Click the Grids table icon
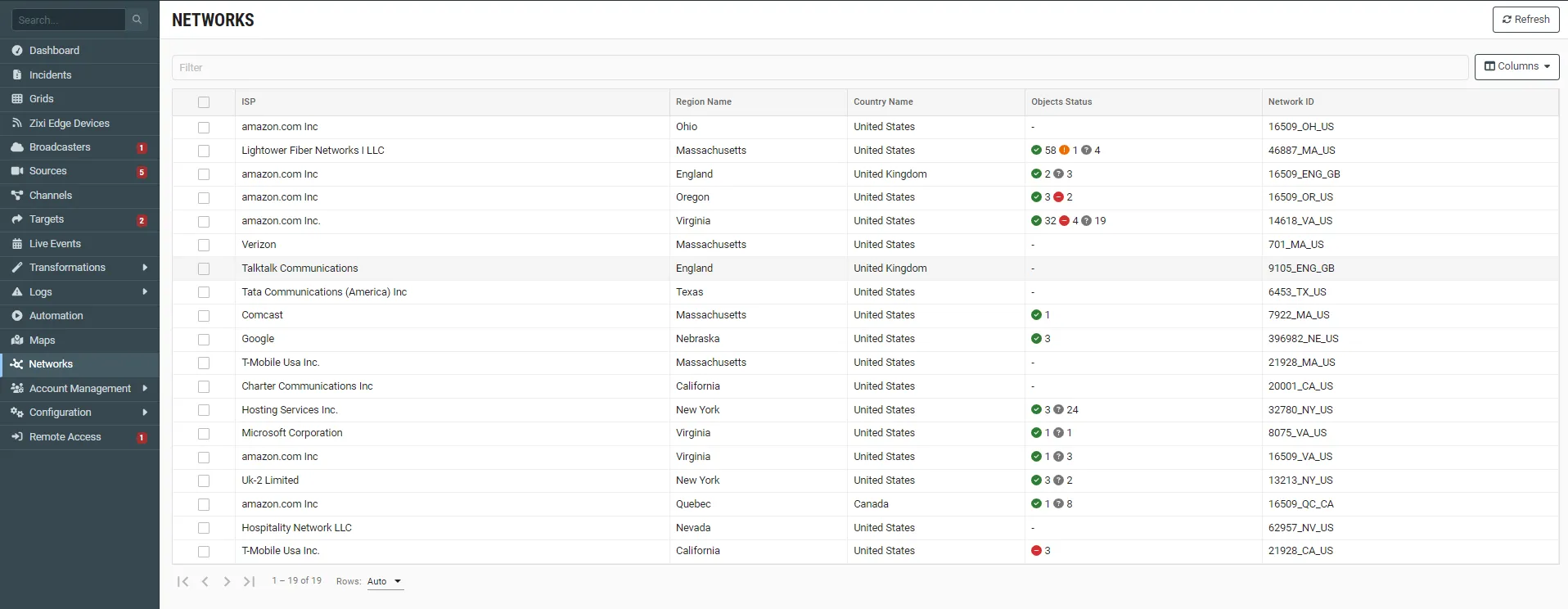1568x609 pixels. coord(17,99)
